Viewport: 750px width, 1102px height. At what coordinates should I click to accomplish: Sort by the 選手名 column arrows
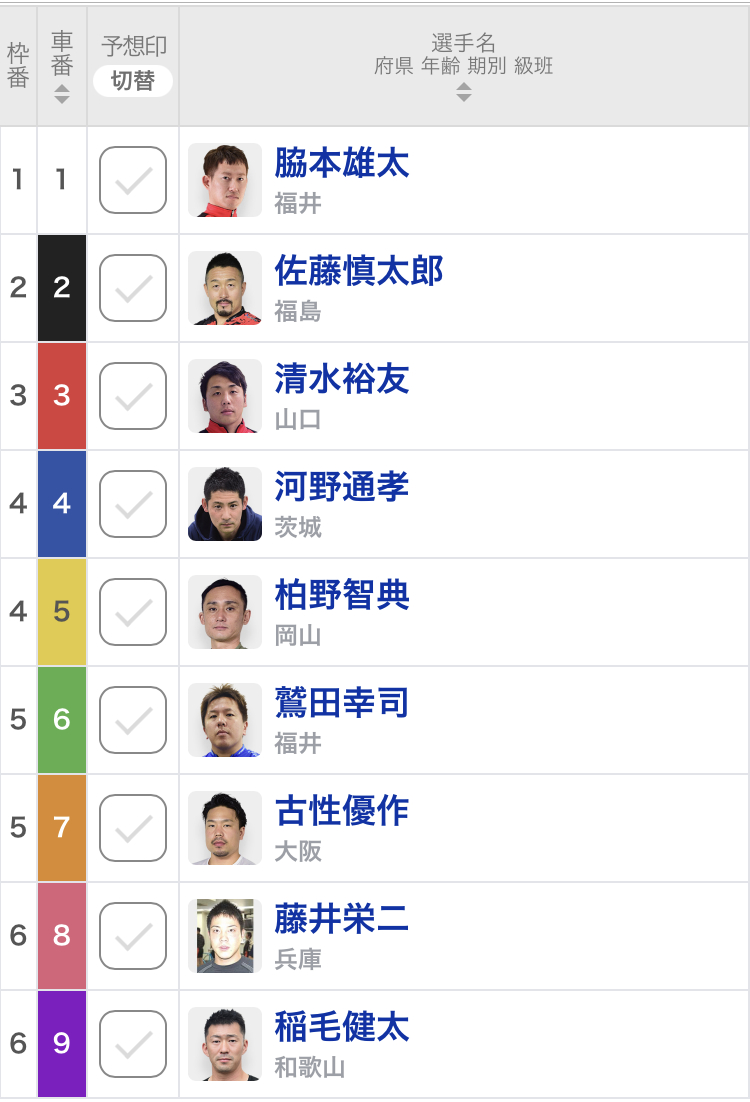[463, 92]
